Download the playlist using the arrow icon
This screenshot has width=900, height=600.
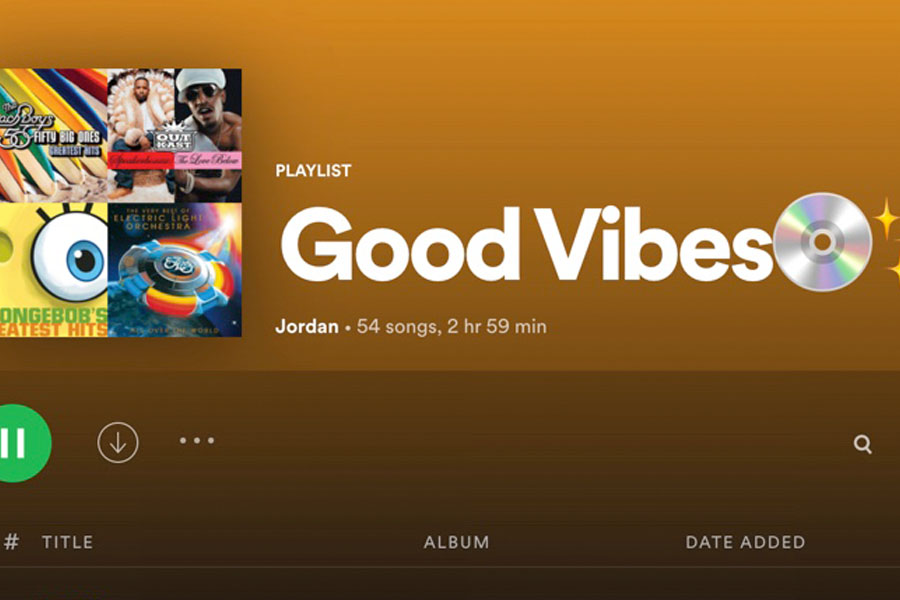point(118,443)
